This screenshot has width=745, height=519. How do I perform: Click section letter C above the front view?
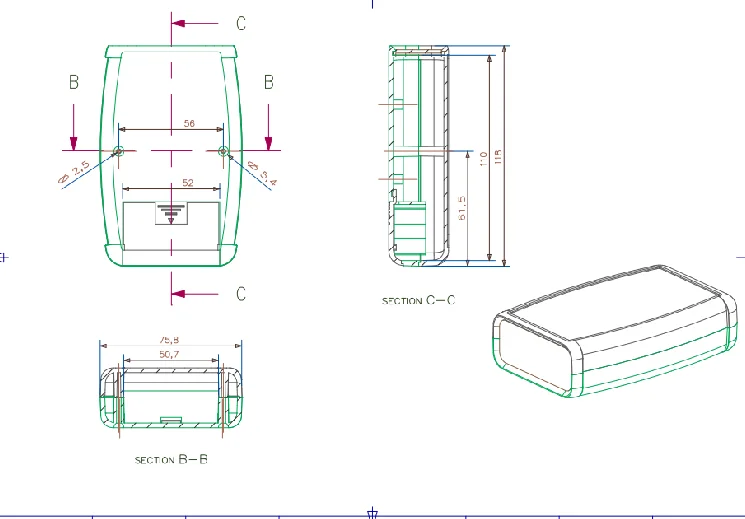[x=241, y=23]
